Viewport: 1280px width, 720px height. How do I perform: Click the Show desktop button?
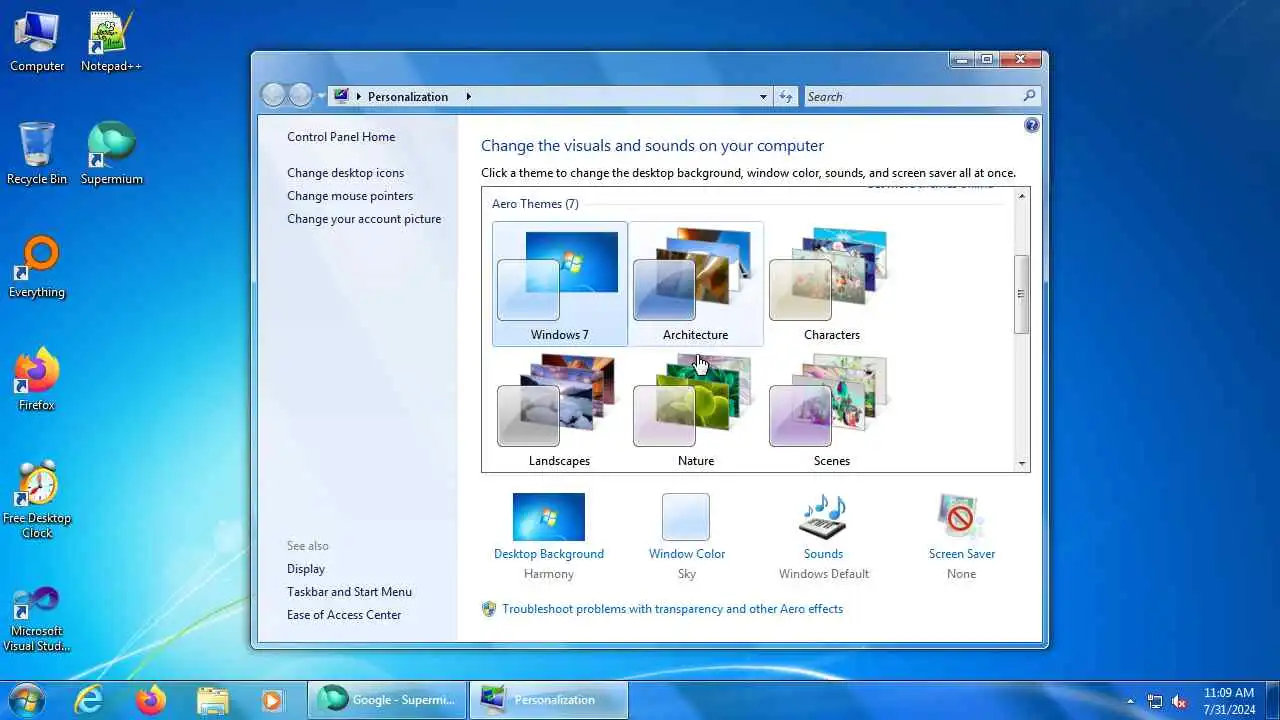1272,700
